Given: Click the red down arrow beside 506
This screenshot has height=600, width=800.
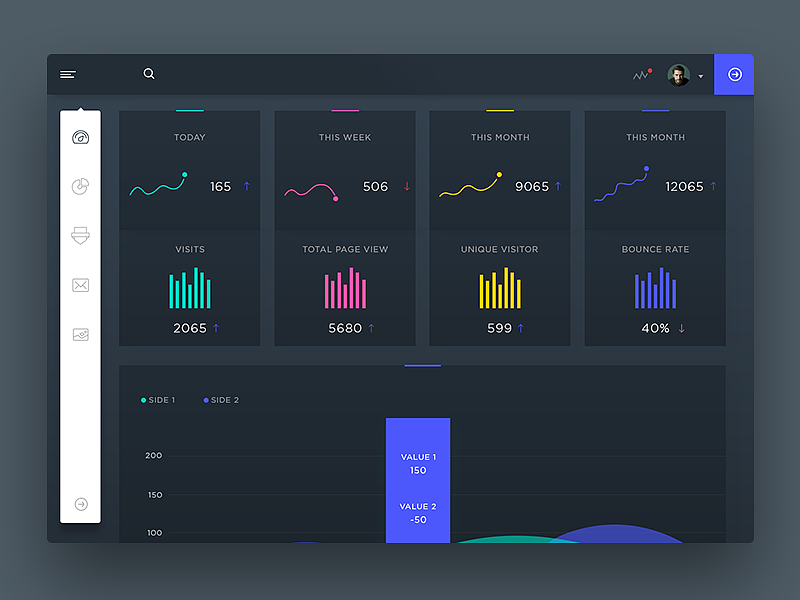Looking at the screenshot, I should point(407,186).
